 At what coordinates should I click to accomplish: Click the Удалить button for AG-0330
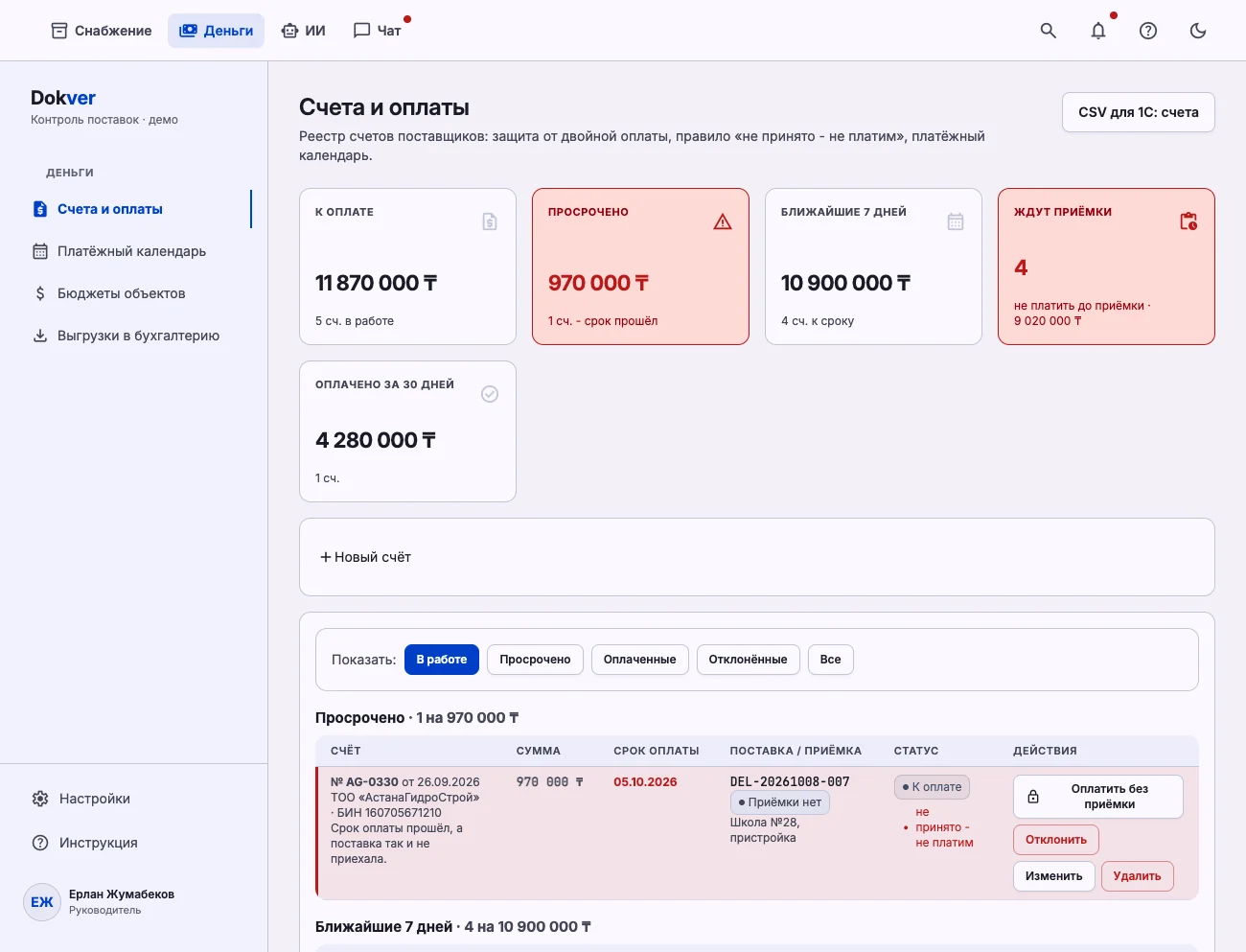pyautogui.click(x=1138, y=876)
